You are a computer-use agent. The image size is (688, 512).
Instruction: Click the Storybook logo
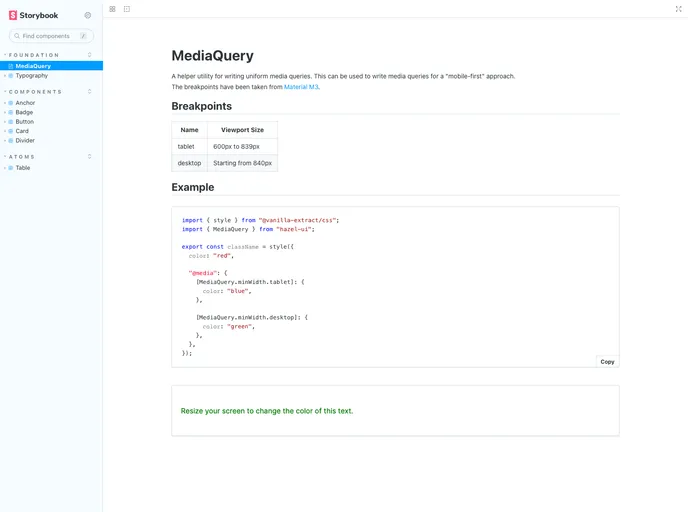(x=33, y=15)
